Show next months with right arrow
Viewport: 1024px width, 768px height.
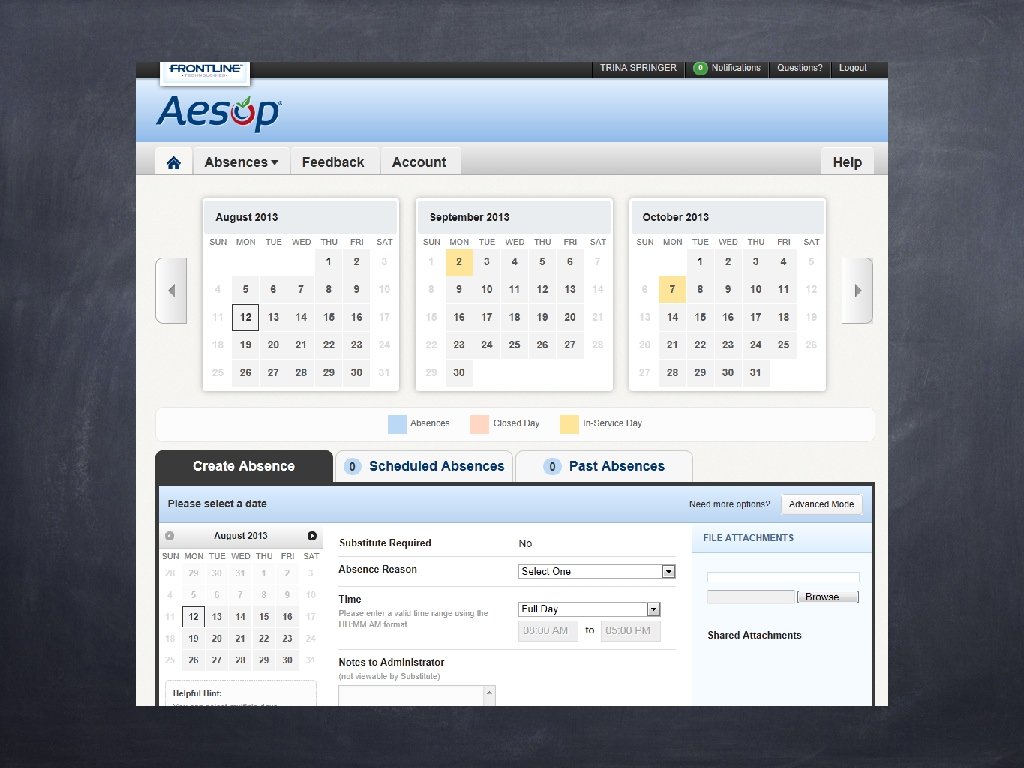857,291
